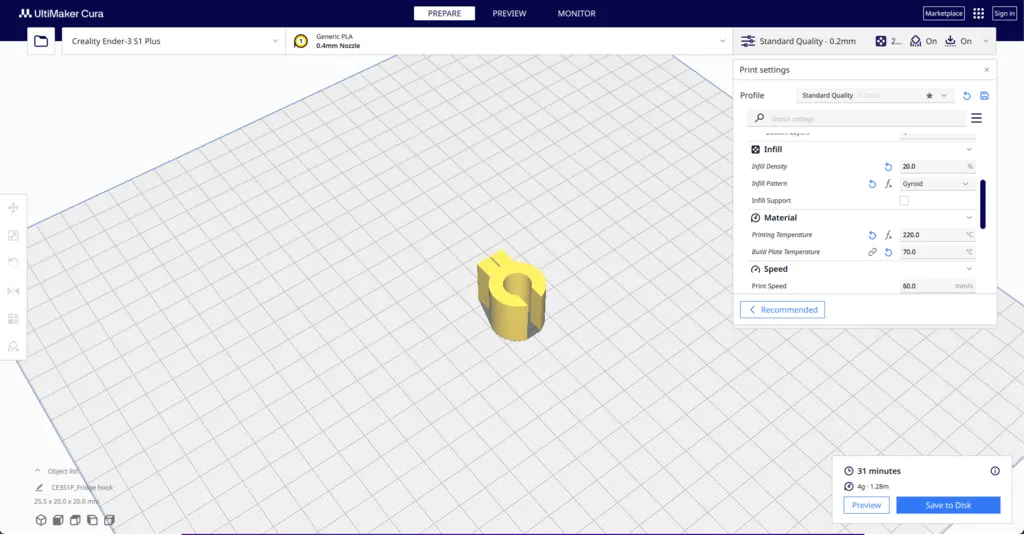
Task: Click the star icon in Profile field
Action: [929, 95]
